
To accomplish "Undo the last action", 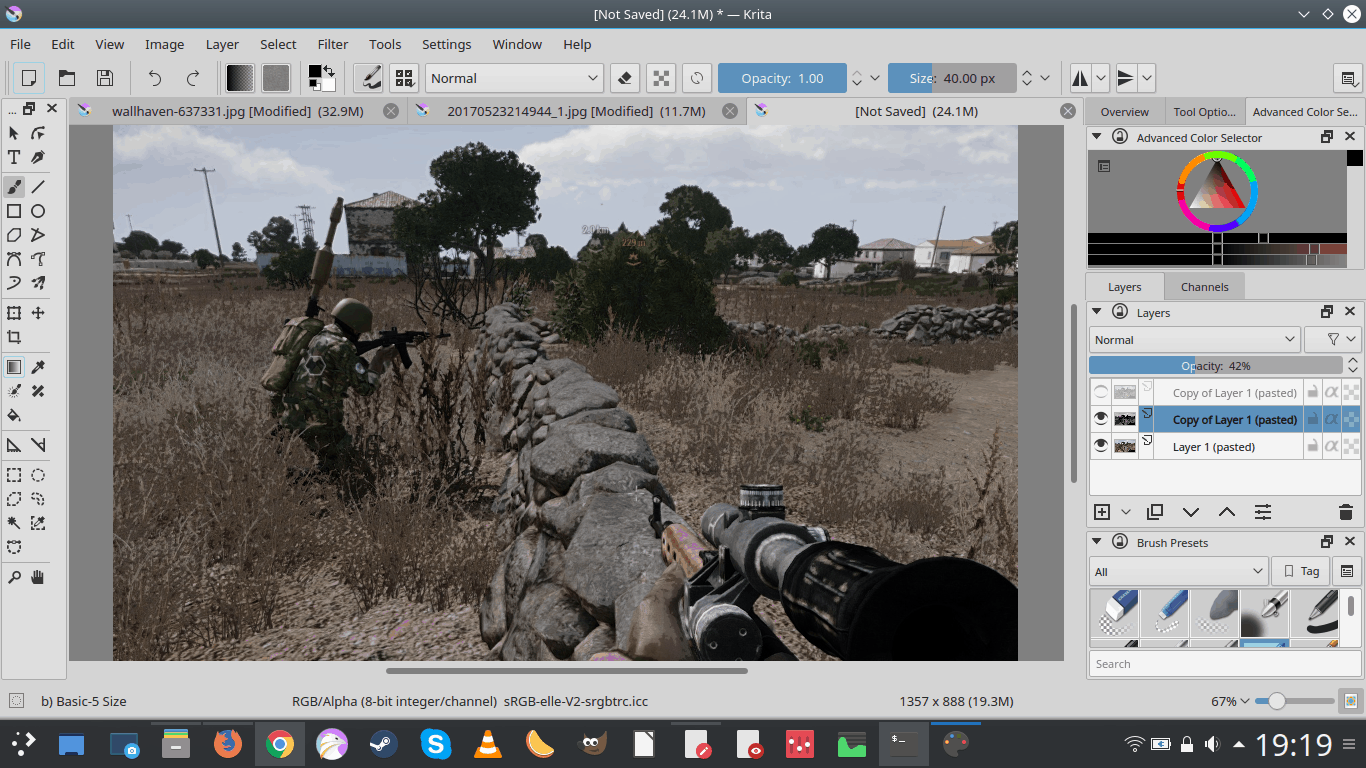I will point(154,78).
